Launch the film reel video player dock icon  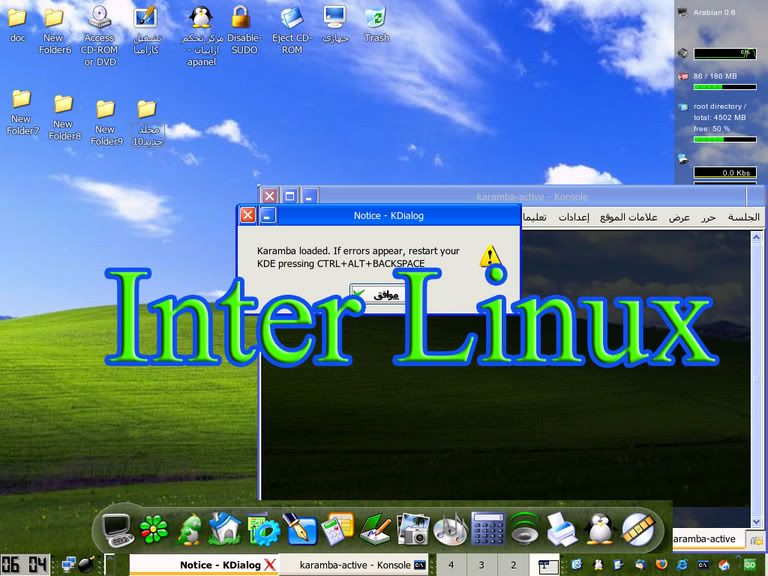pyautogui.click(x=638, y=529)
